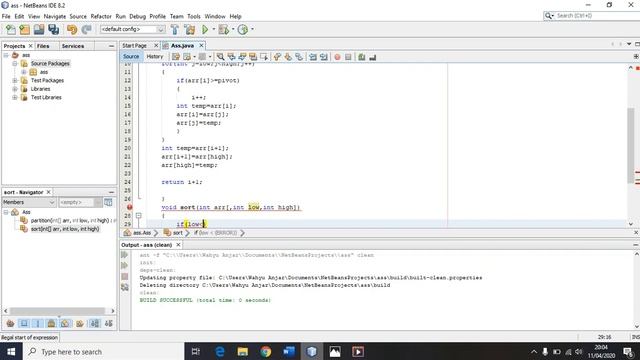This screenshot has height=360, width=640.
Task: Open the Profile Project dropdown arrow
Action: tap(252, 29)
